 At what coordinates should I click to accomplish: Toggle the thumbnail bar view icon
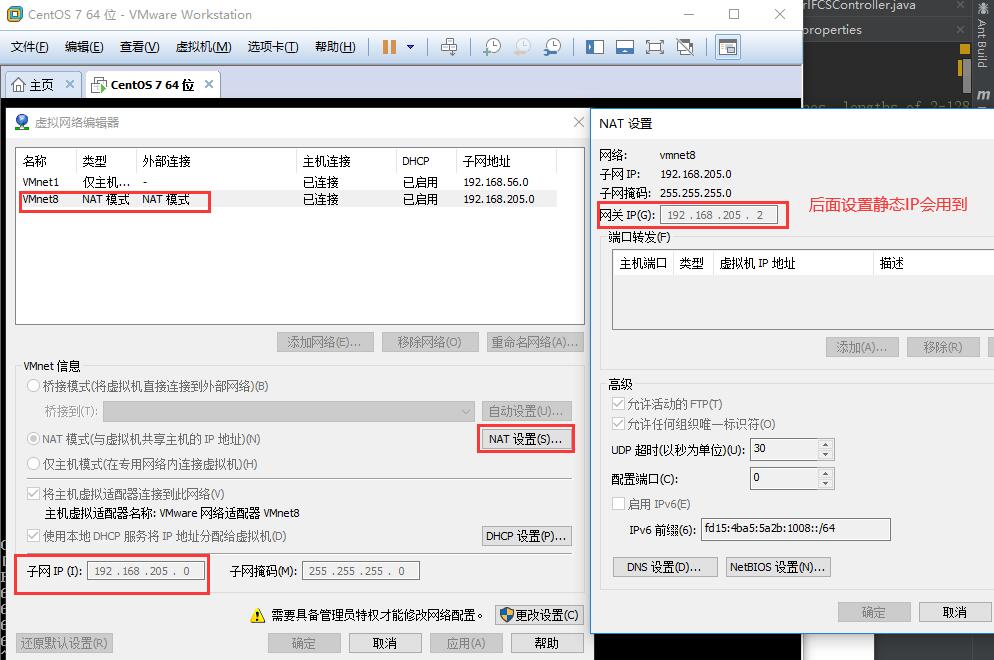coord(624,47)
